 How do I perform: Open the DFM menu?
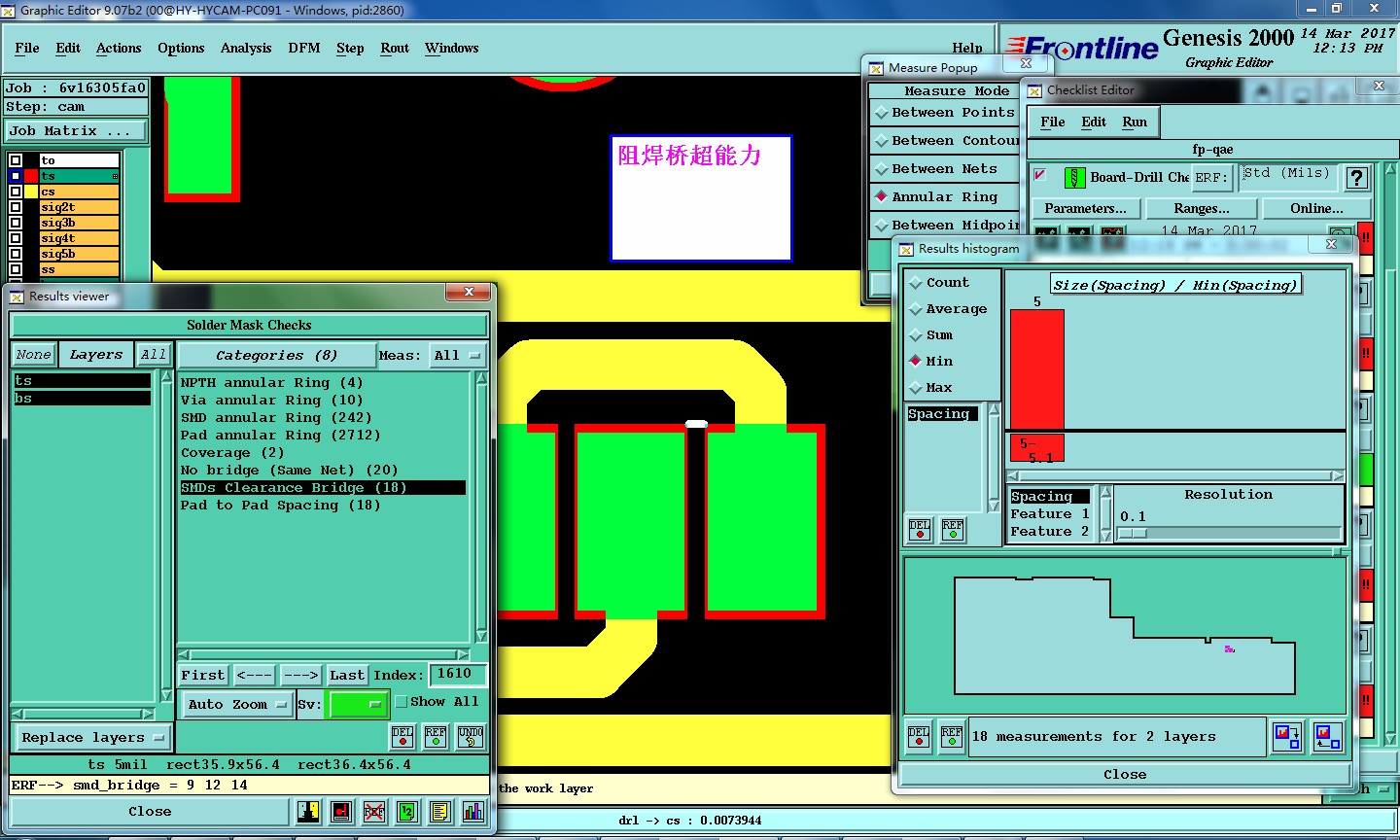tap(304, 49)
